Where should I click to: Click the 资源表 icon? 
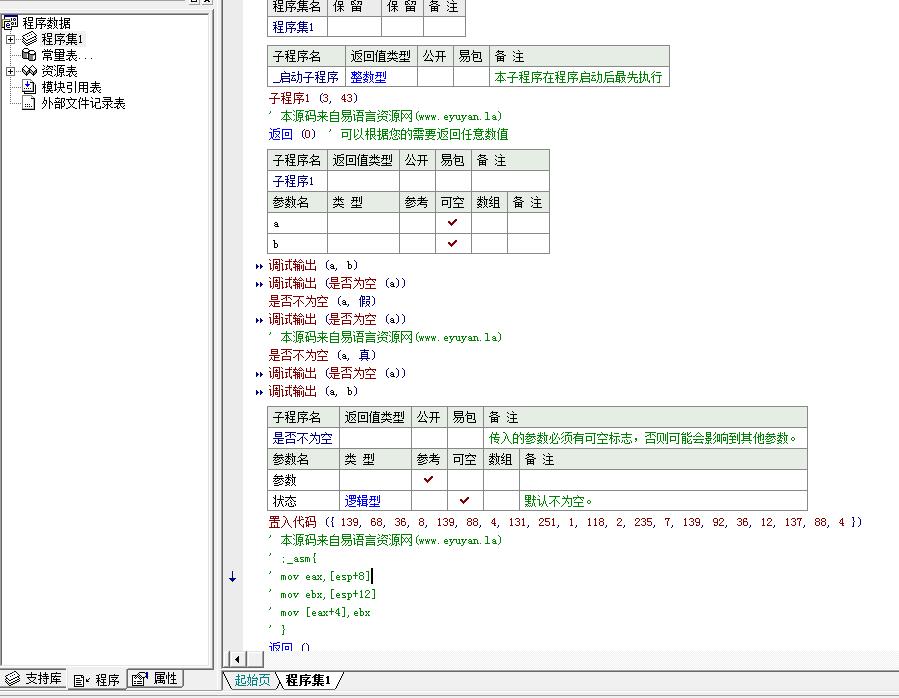tap(29, 71)
